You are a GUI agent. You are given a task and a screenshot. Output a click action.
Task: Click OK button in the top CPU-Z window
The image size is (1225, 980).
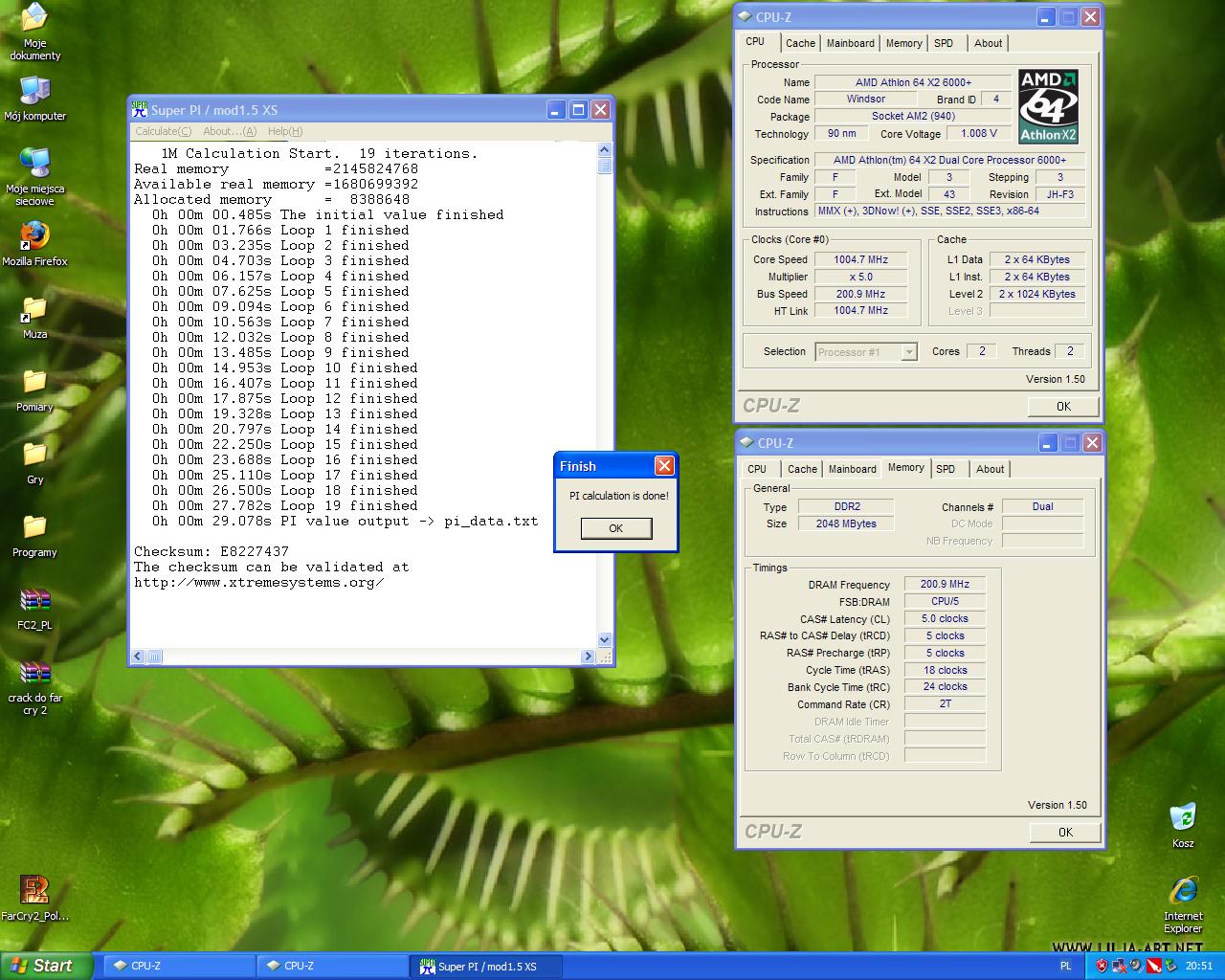1063,407
